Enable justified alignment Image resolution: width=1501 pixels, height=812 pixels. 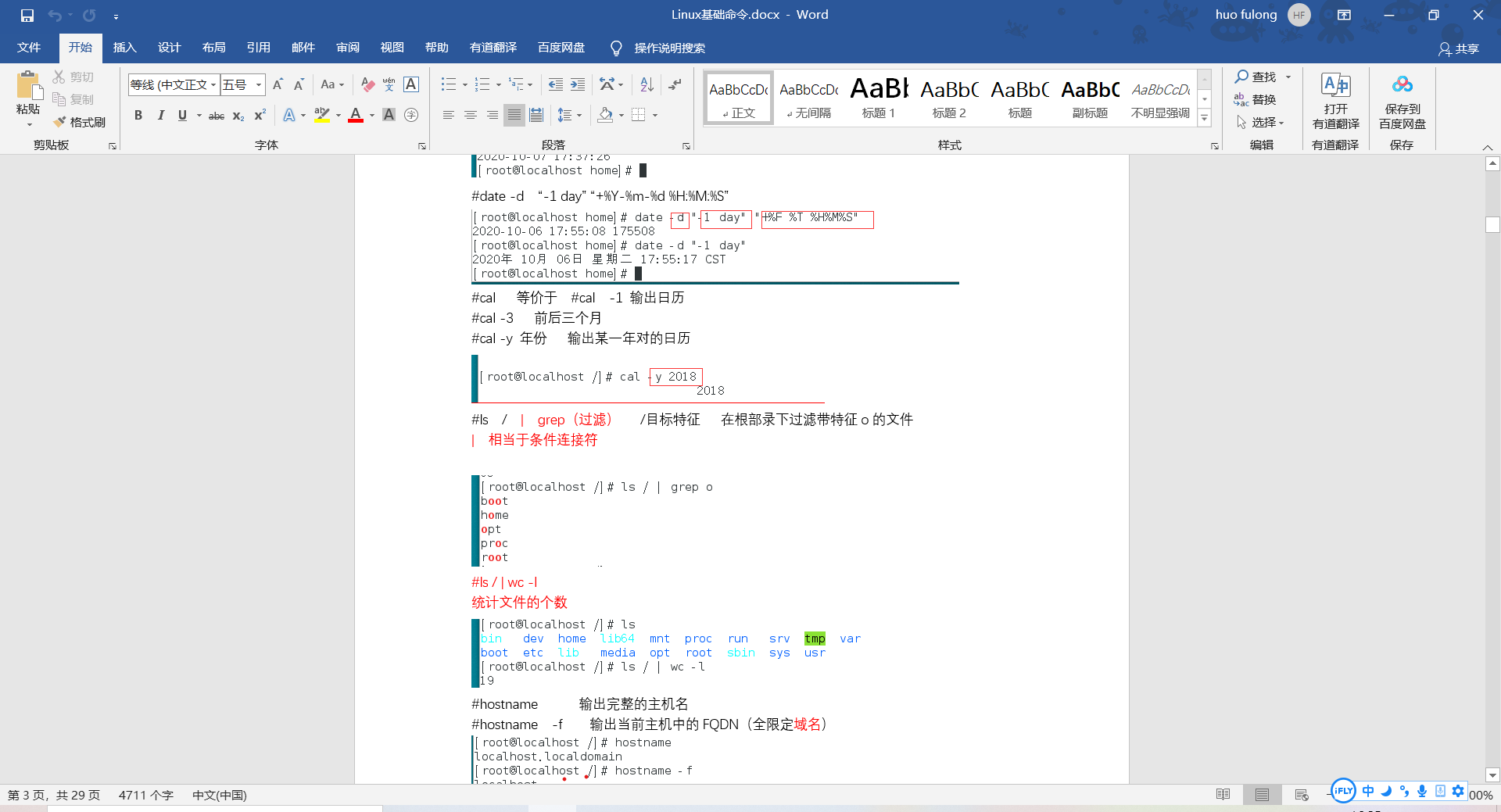pos(514,115)
